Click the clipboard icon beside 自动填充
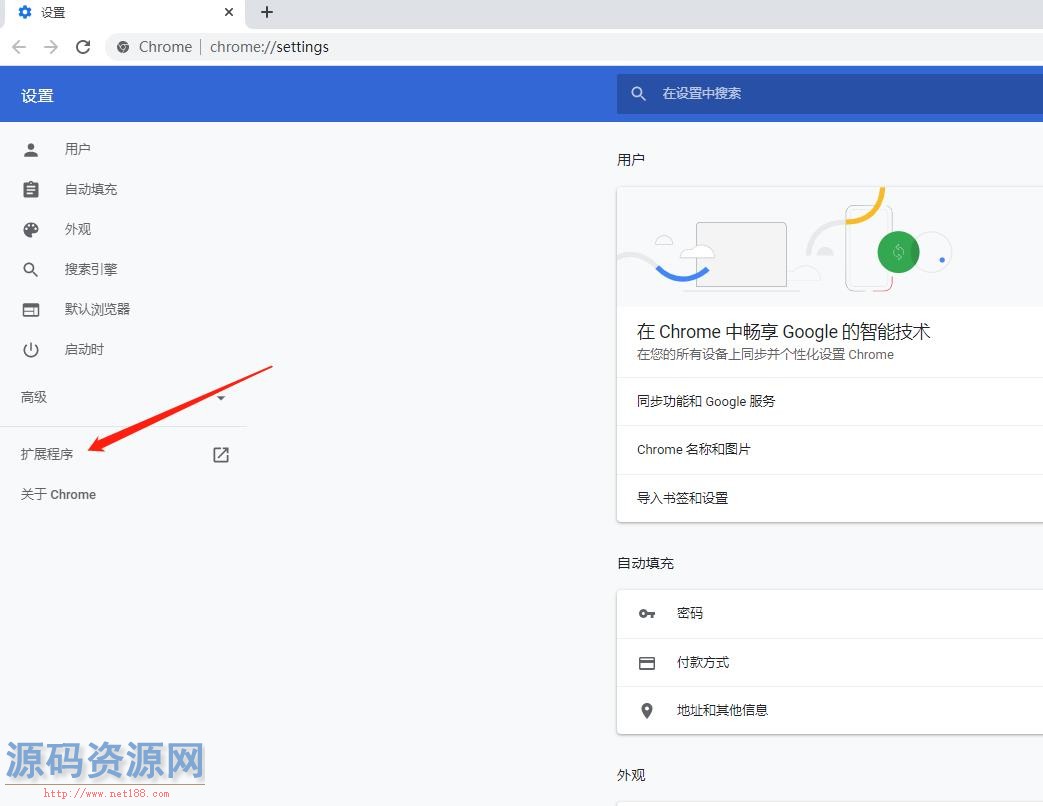The height and width of the screenshot is (806, 1043). click(x=31, y=190)
